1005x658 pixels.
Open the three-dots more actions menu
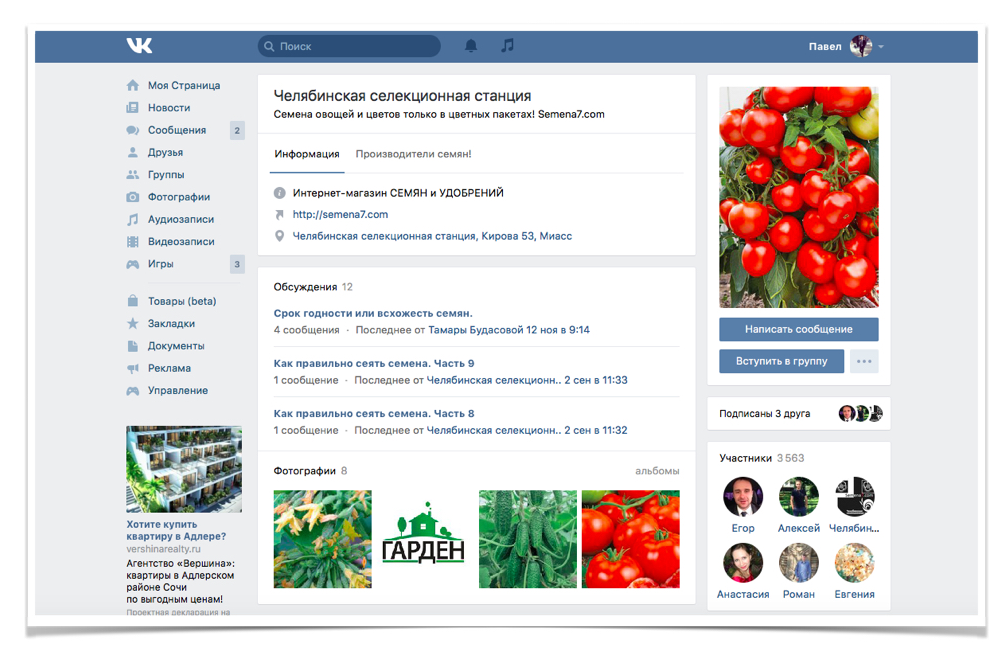tap(864, 361)
